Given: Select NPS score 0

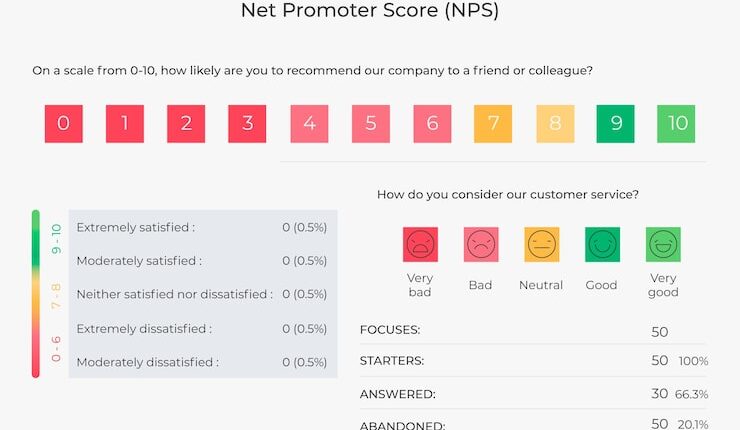Looking at the screenshot, I should [64, 124].
